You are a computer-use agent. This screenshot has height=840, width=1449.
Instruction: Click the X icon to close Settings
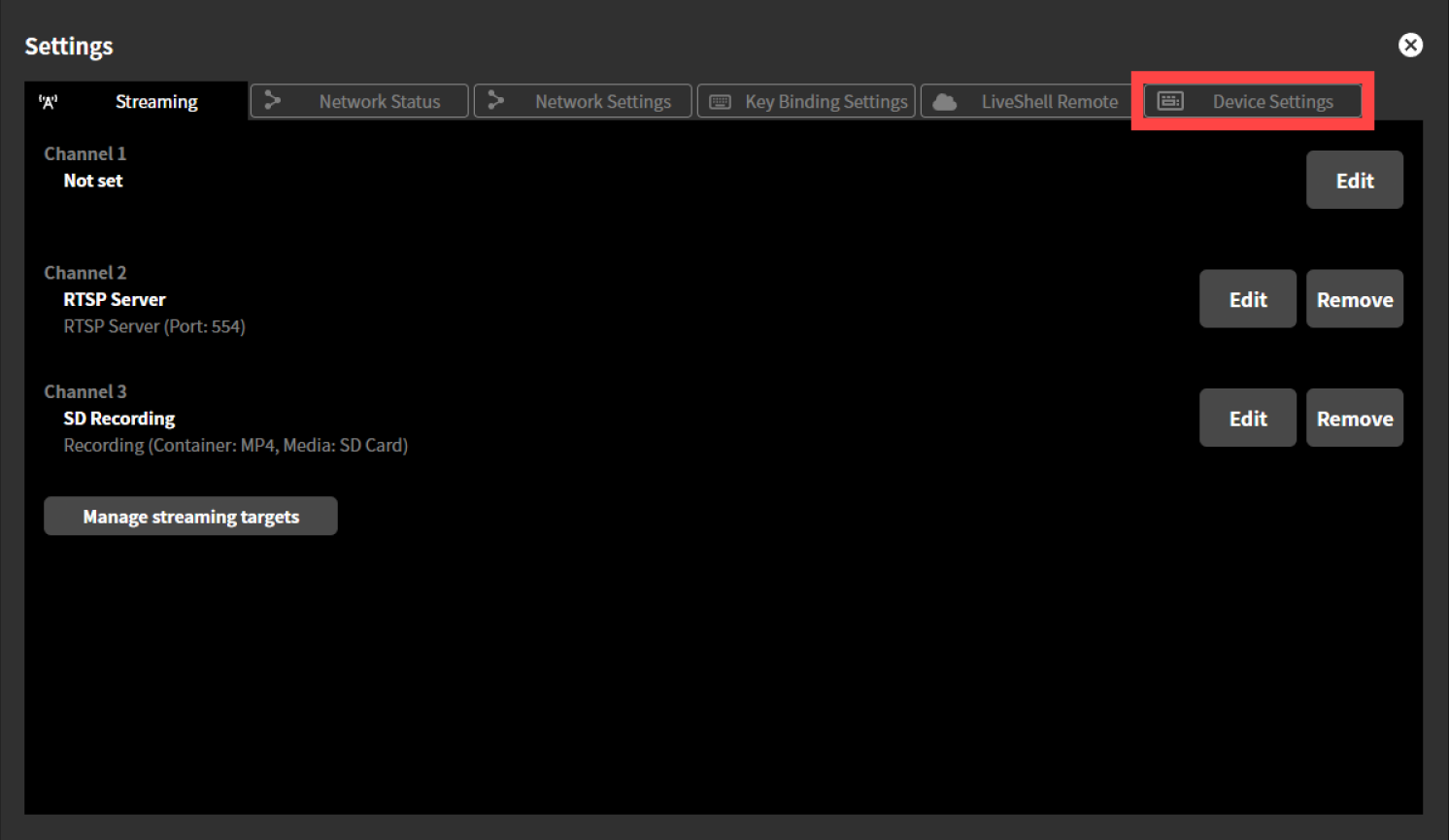coord(1410,45)
